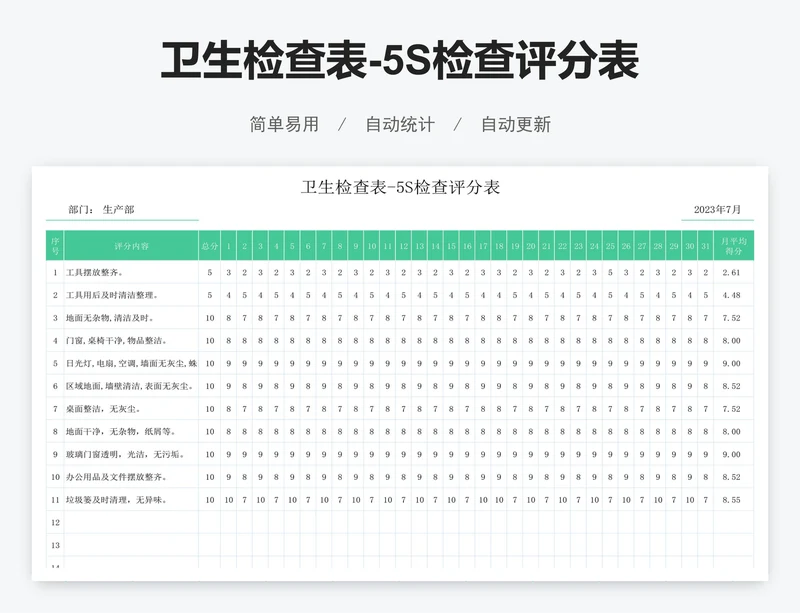The image size is (800, 613).
Task: Select the 评分内容 column header
Action: click(x=131, y=246)
